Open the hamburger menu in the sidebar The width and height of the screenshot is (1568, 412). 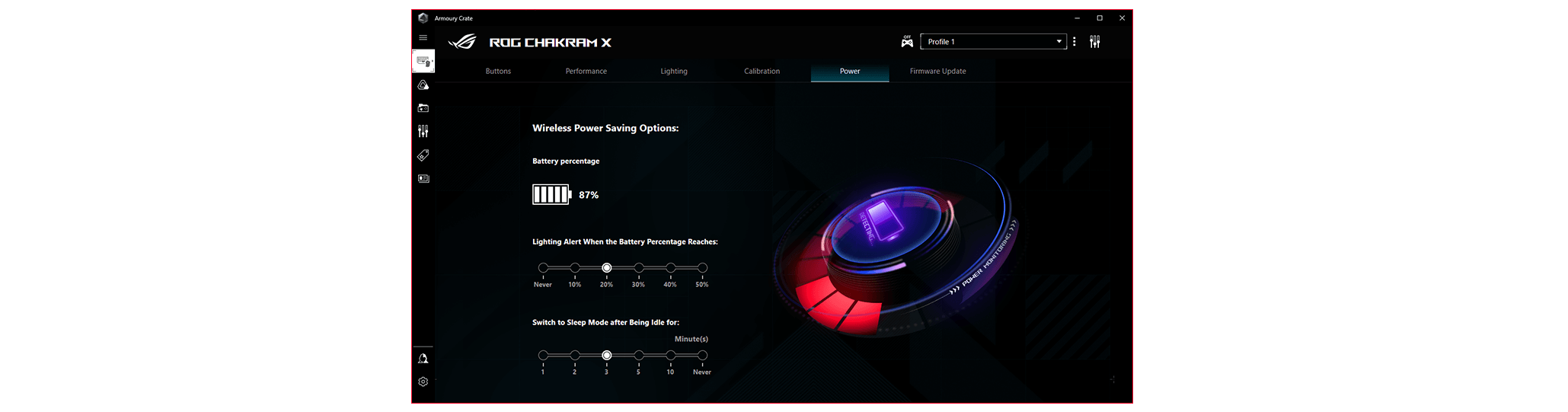423,37
